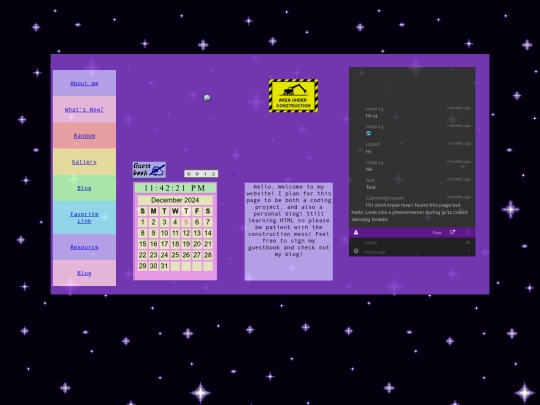
Task: Click the Guest book sign icon
Action: tap(149, 170)
